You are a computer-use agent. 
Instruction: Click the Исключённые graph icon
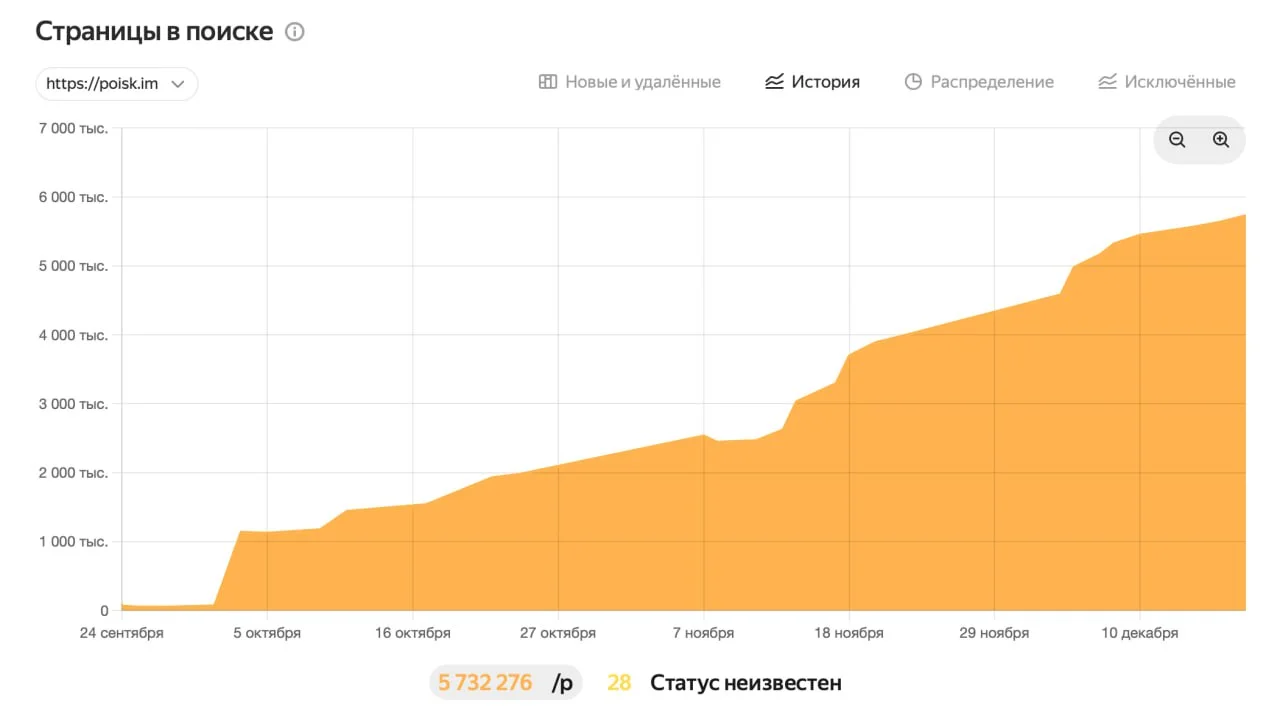pyautogui.click(x=1107, y=82)
